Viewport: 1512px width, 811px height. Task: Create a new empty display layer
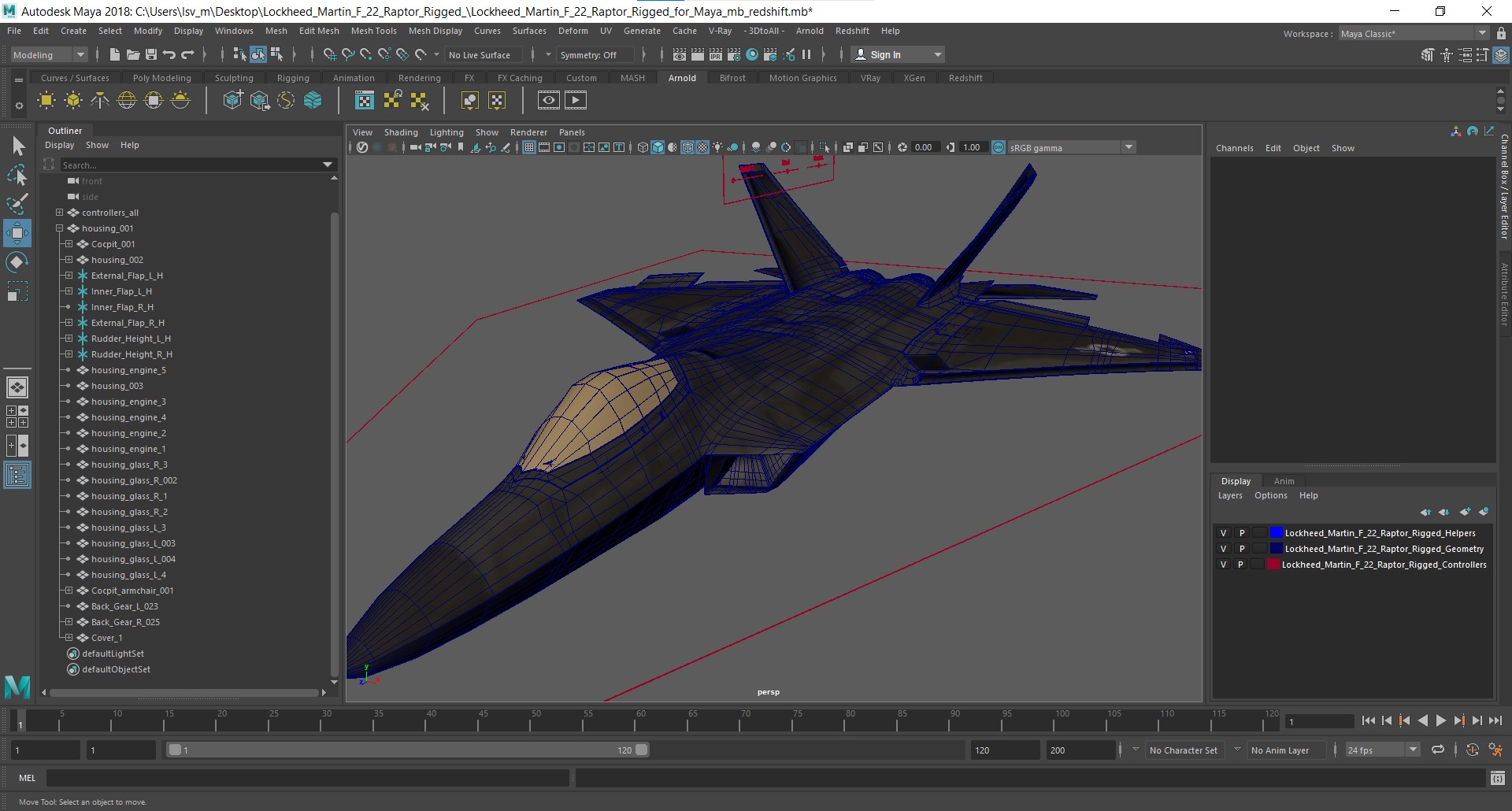pyautogui.click(x=1465, y=512)
